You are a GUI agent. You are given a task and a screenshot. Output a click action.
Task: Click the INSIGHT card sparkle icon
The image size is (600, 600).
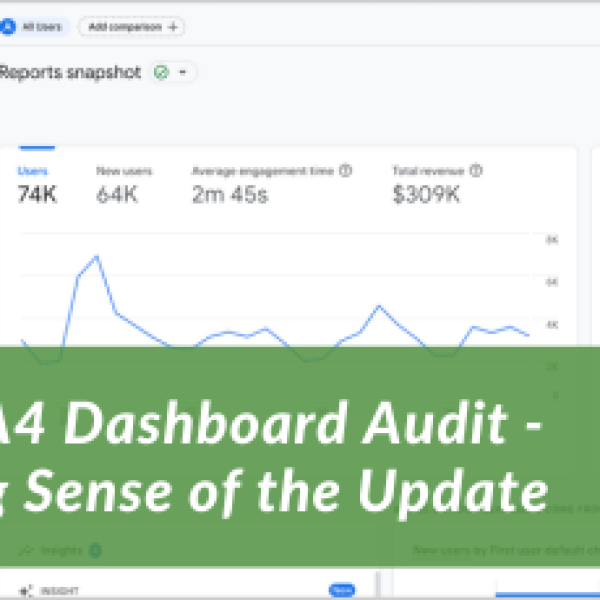tap(26, 591)
